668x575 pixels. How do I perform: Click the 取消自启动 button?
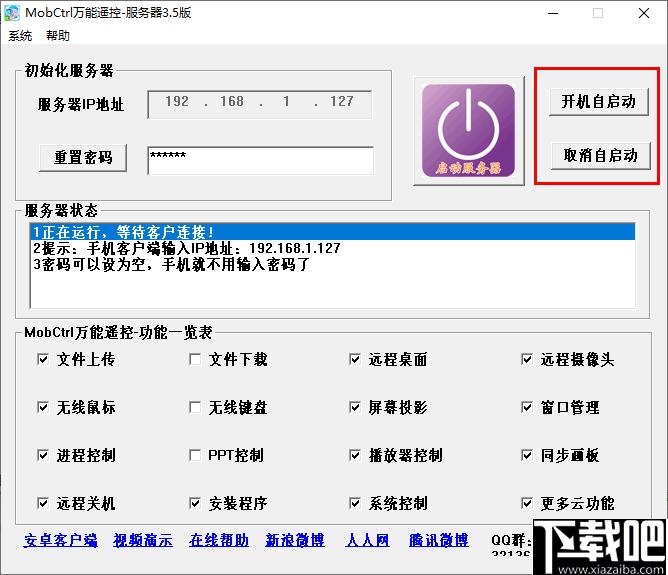coord(600,155)
